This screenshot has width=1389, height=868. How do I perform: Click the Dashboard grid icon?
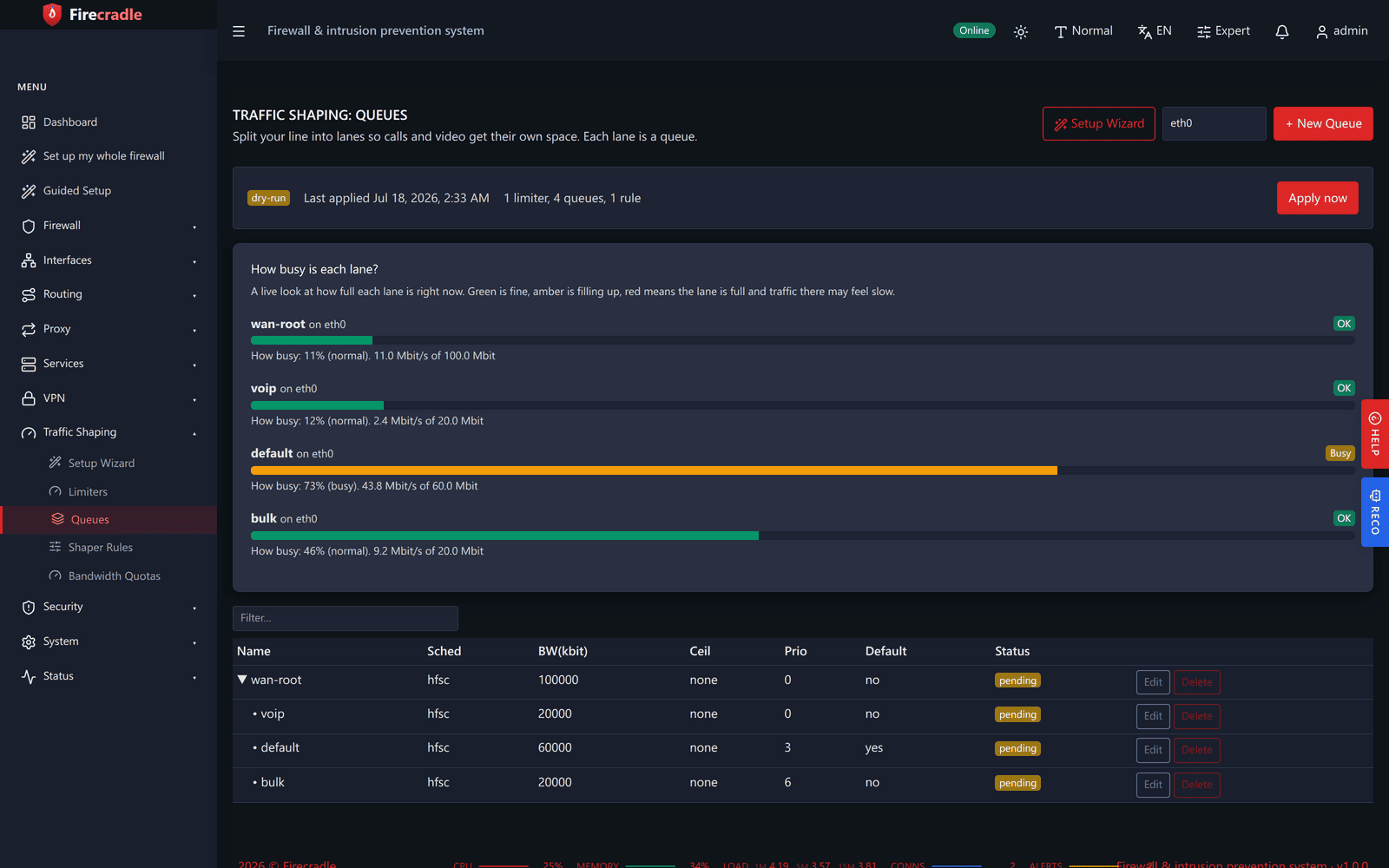click(x=29, y=122)
